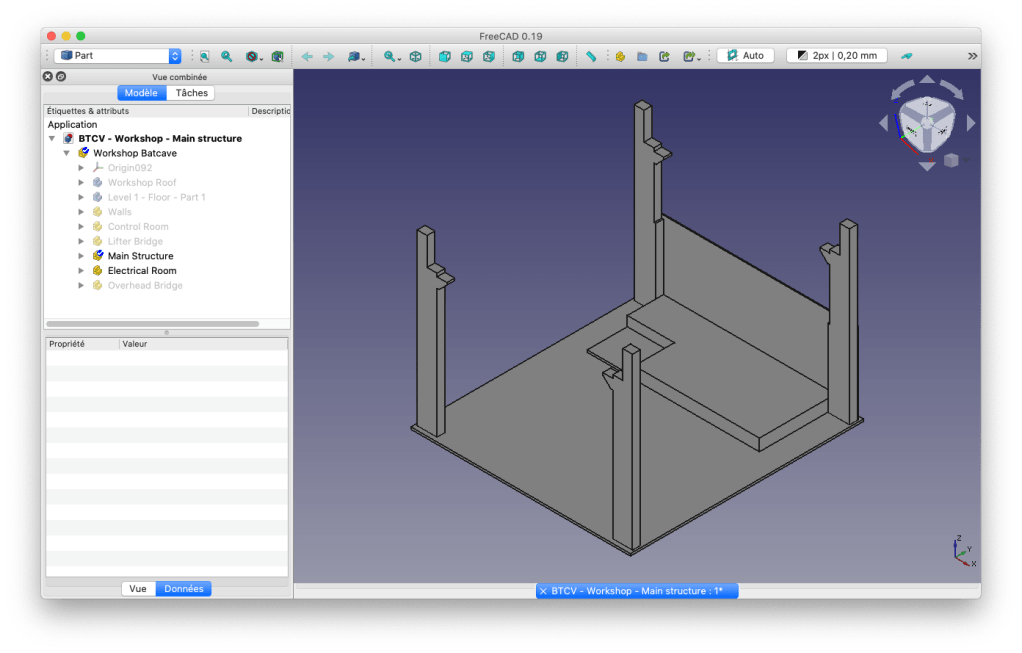Image resolution: width=1022 pixels, height=653 pixels.
Task: Select the hidden Workshop Roof item
Action: point(142,183)
